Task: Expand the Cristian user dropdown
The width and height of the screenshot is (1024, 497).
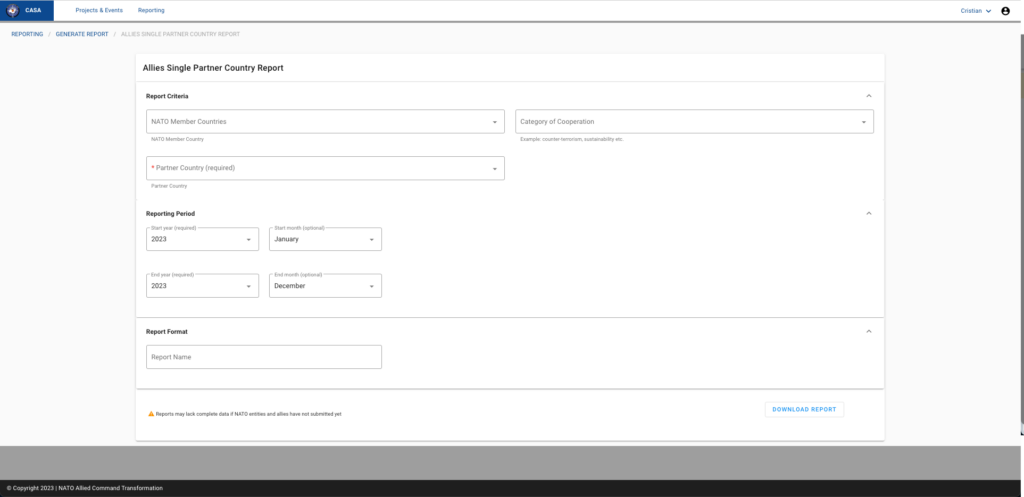Action: [975, 11]
